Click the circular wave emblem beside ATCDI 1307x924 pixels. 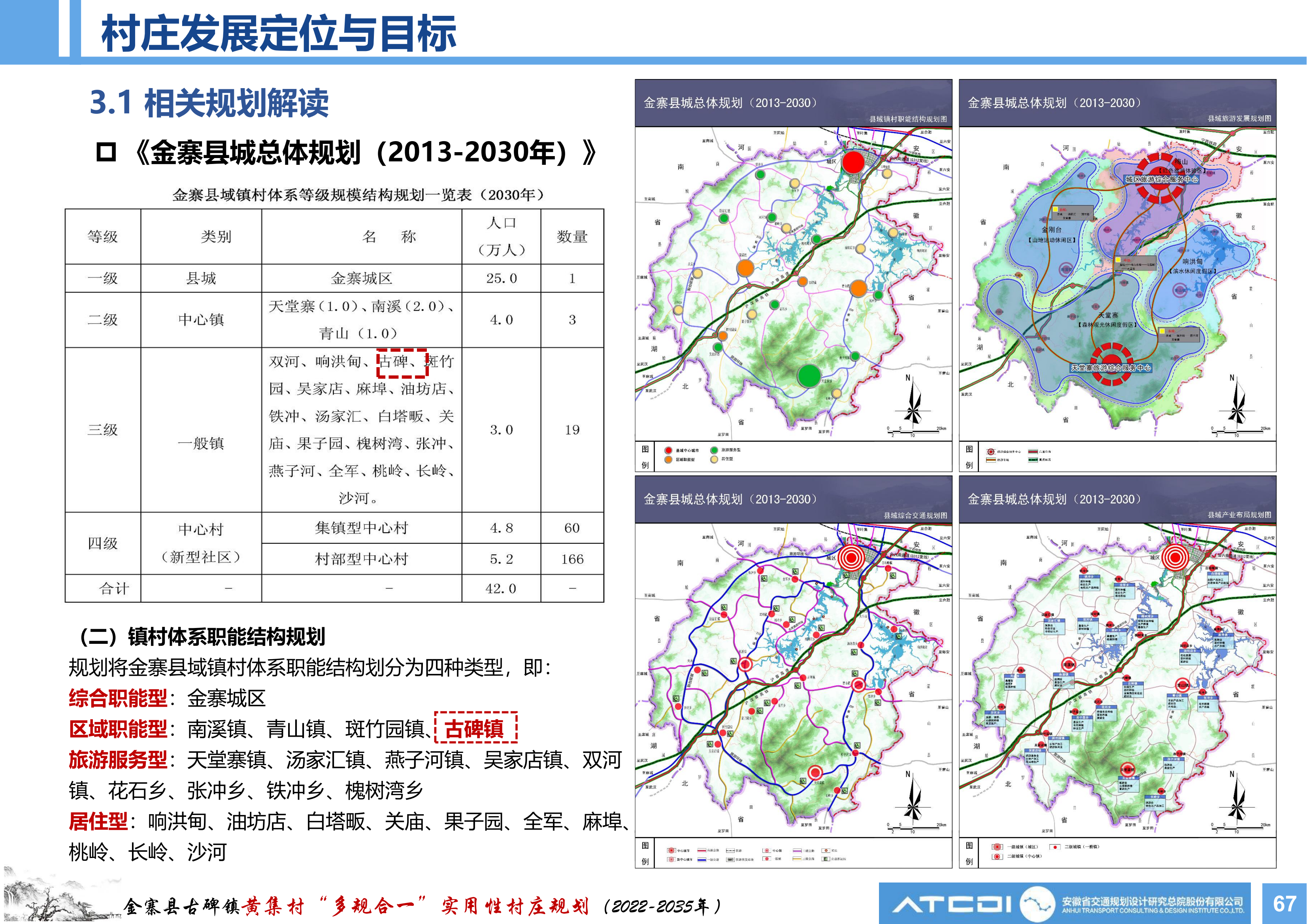pos(1037,903)
